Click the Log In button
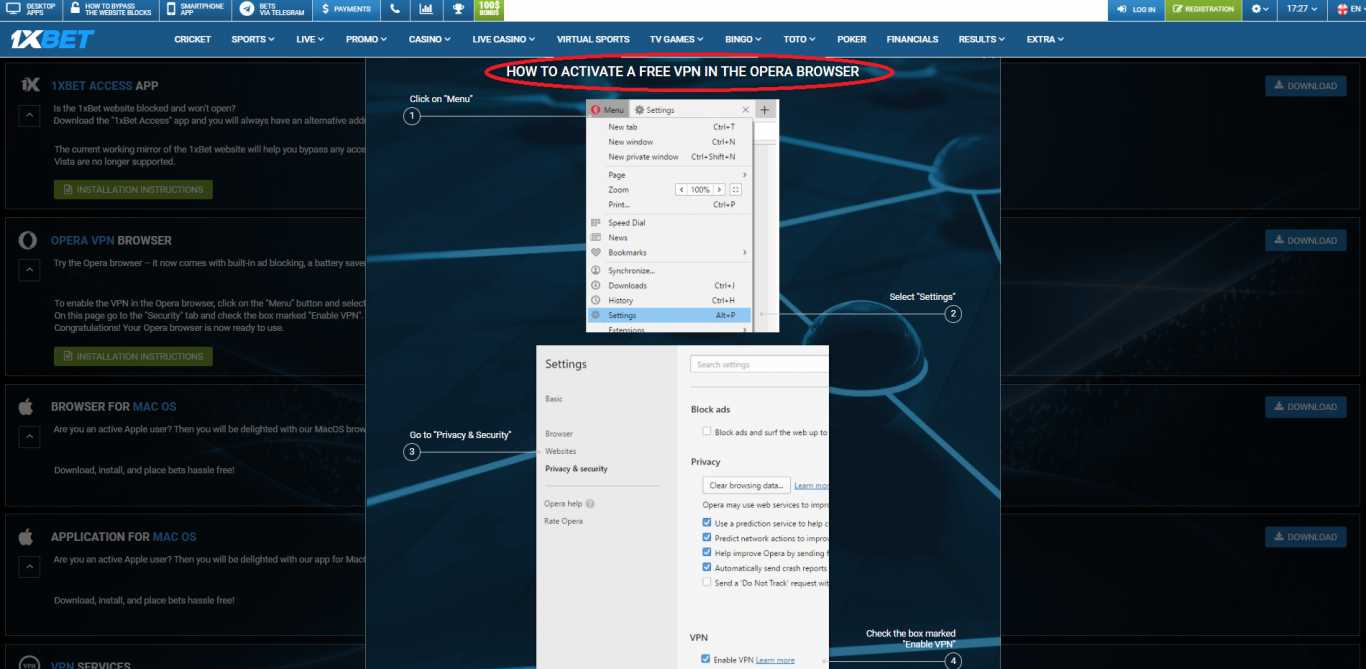 tap(1136, 9)
